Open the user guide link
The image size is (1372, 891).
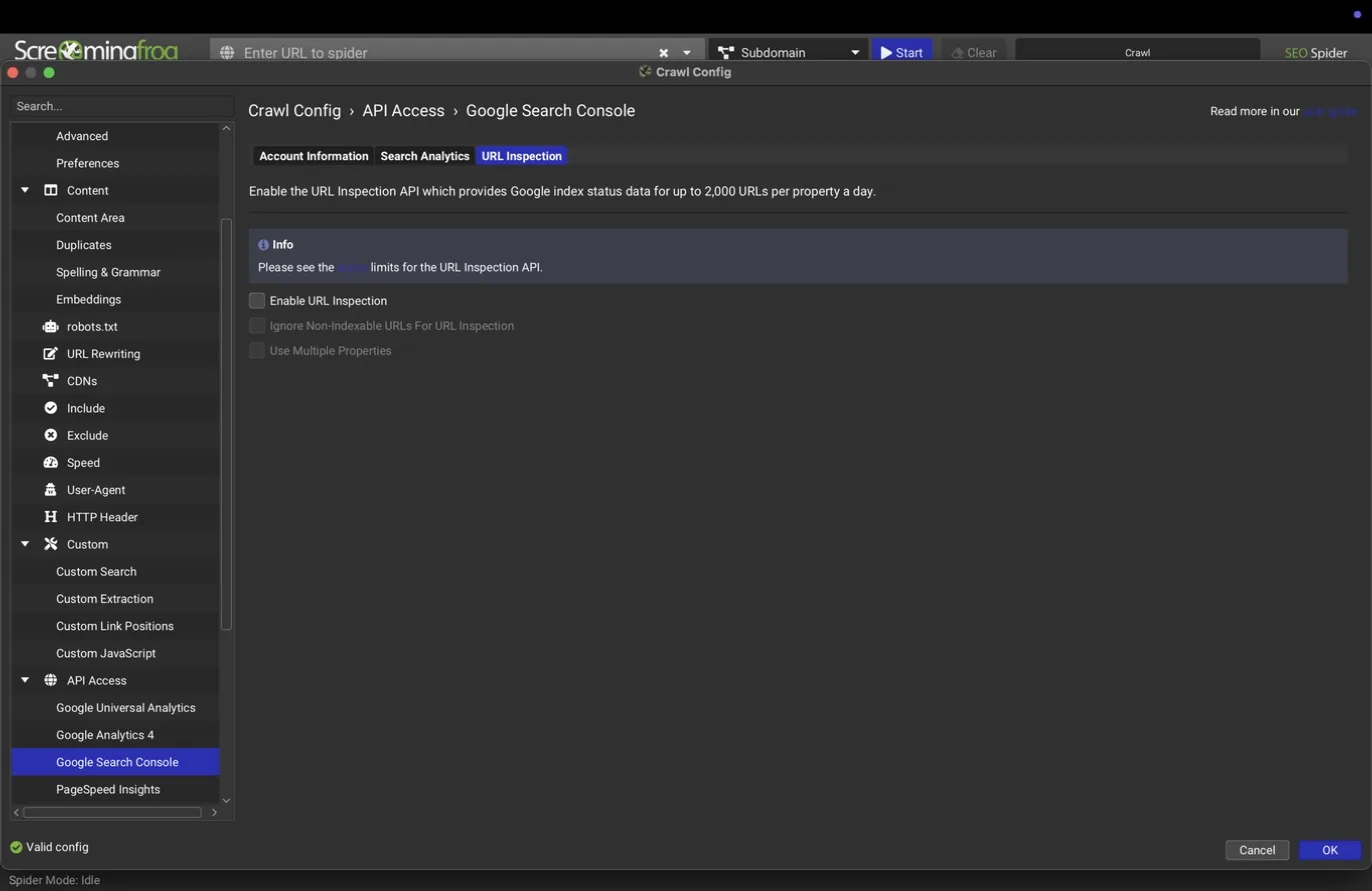point(1330,111)
